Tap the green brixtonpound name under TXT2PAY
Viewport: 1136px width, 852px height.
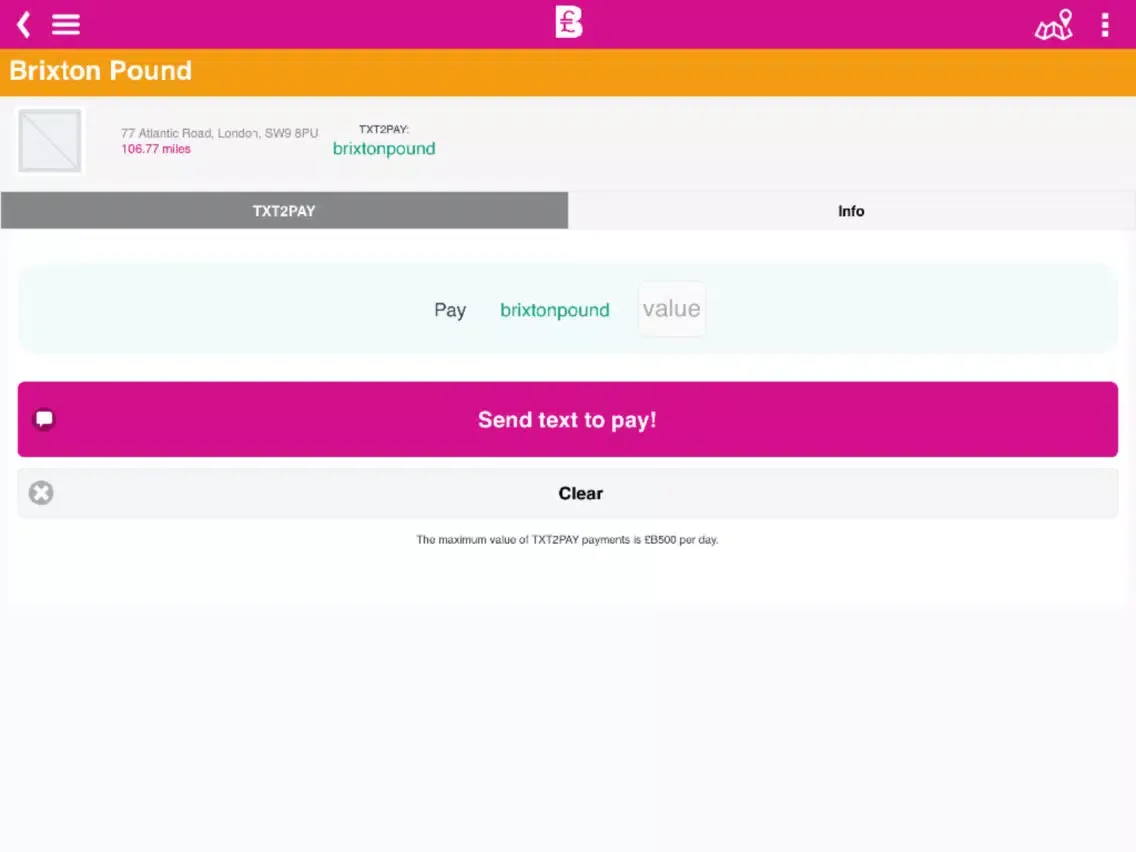(x=384, y=149)
